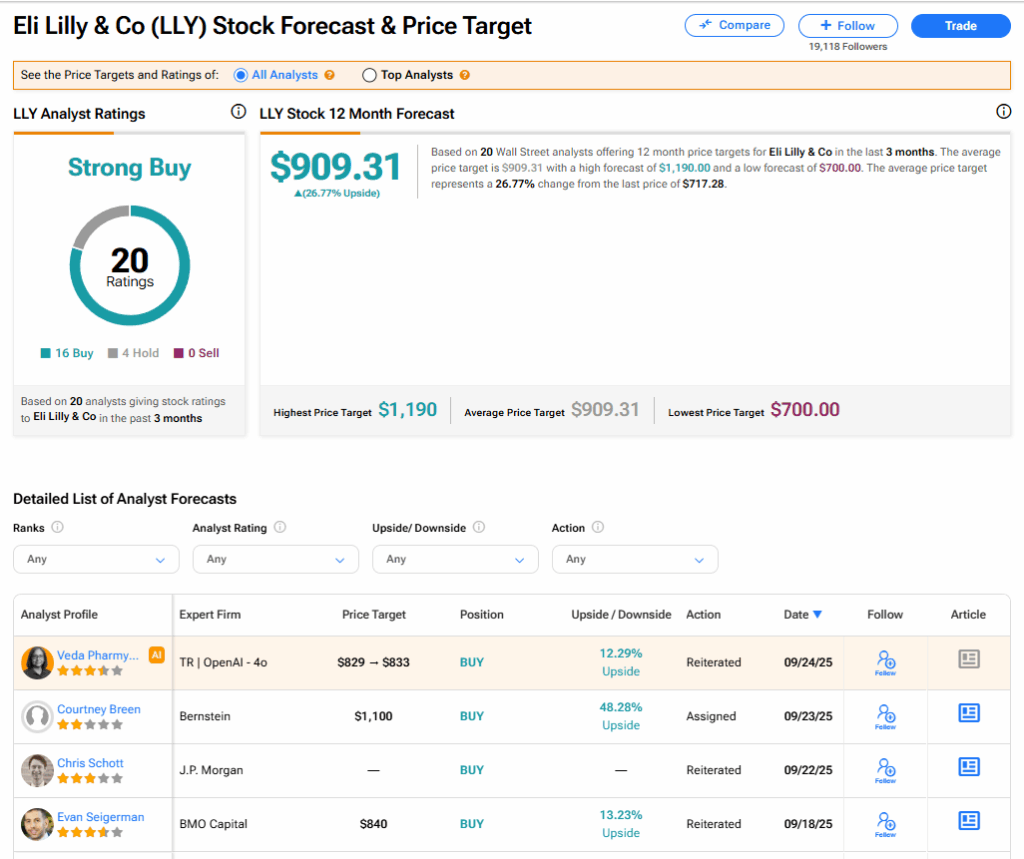Screen dimensions: 1024x859
Task: Click Courtney Breen's avatar placeholder
Action: 37,717
